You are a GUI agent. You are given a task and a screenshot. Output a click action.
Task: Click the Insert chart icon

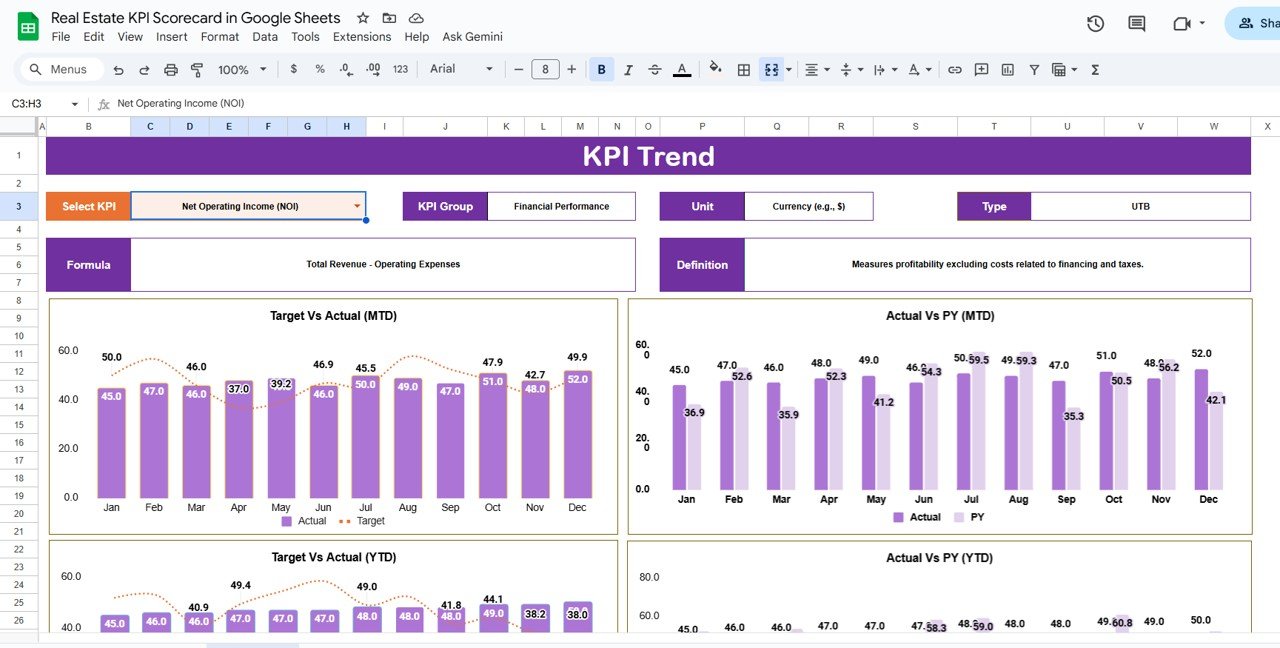(1008, 69)
